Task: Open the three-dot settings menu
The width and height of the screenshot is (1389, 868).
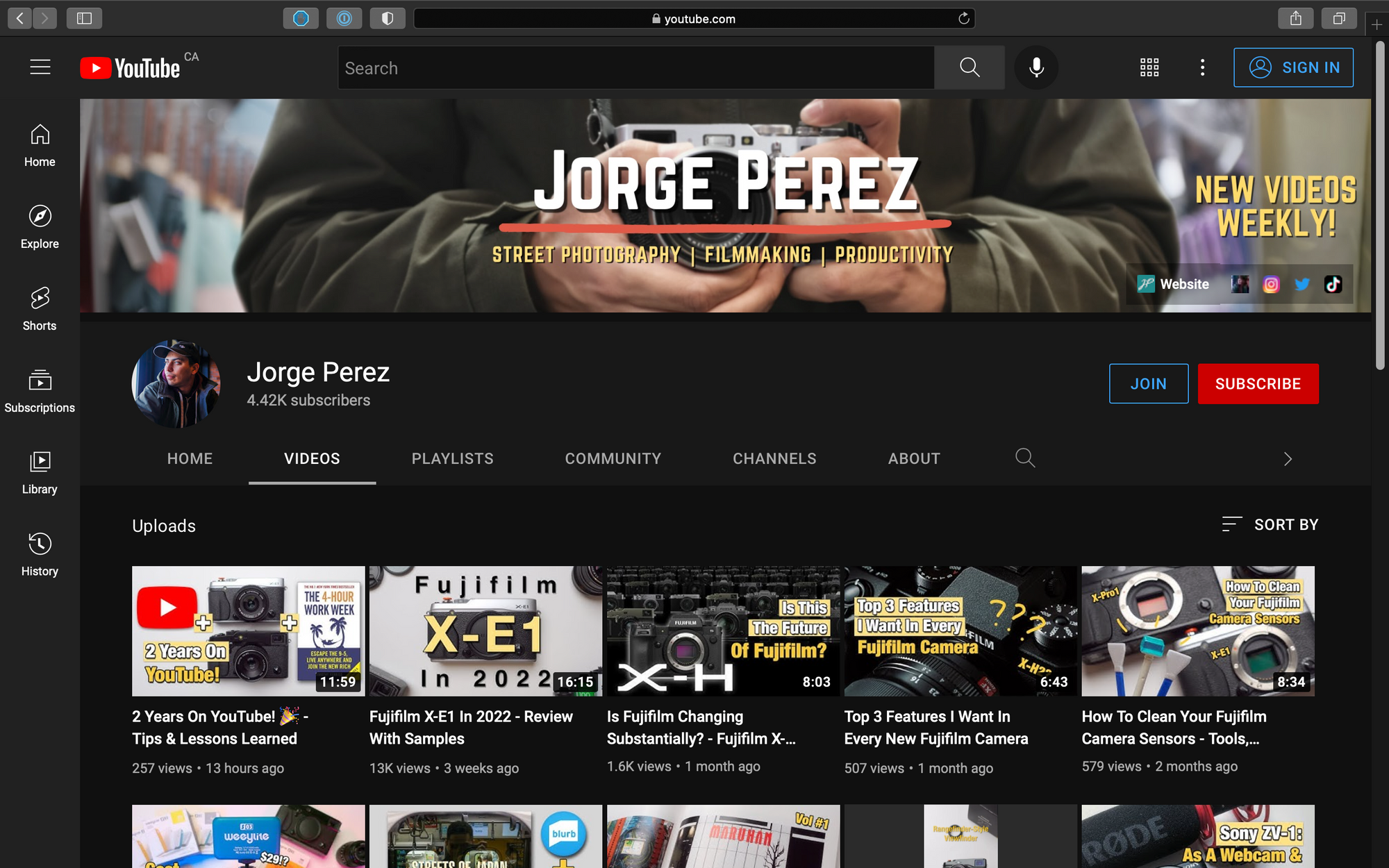Action: coord(1202,67)
